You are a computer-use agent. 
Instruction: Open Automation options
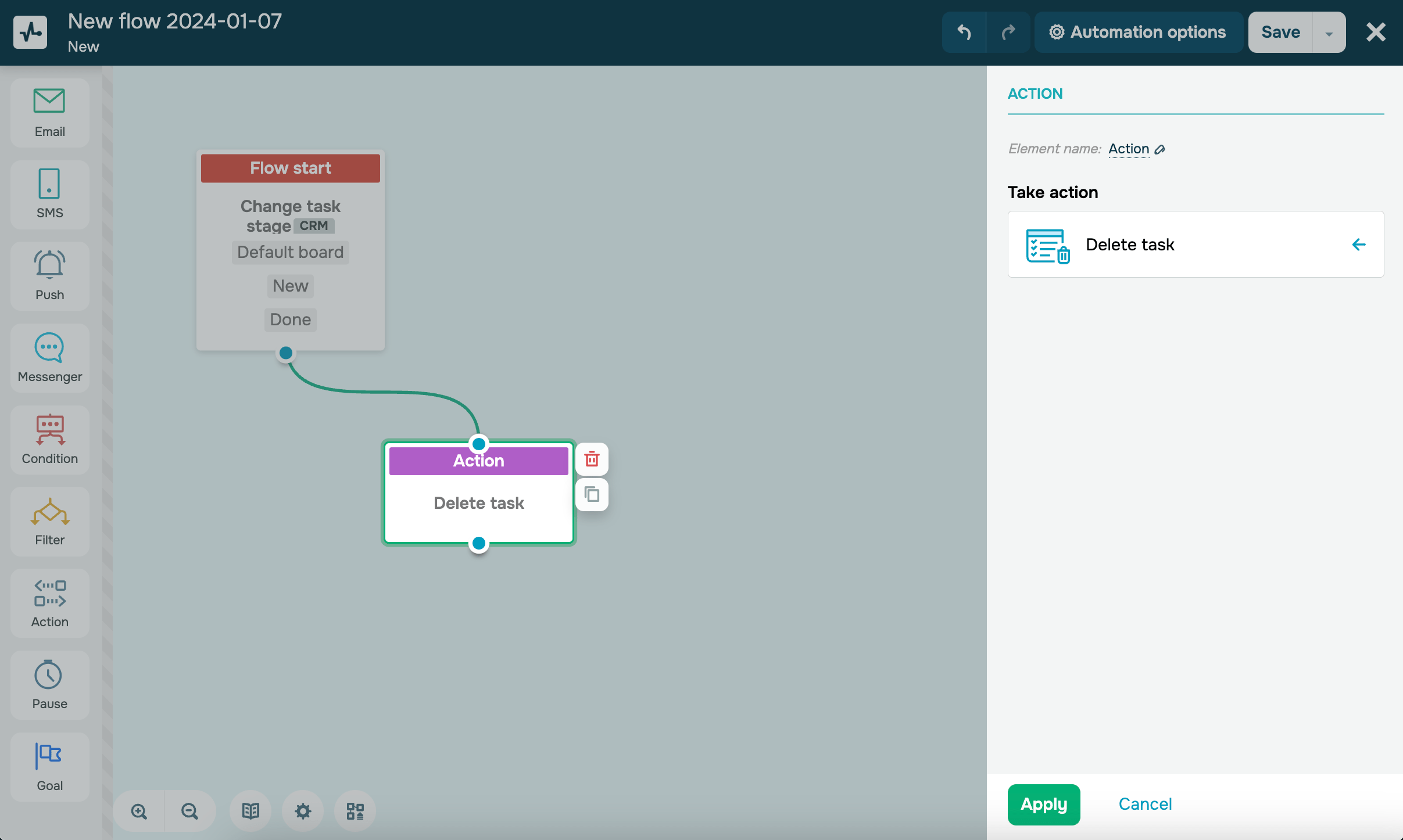click(x=1138, y=33)
